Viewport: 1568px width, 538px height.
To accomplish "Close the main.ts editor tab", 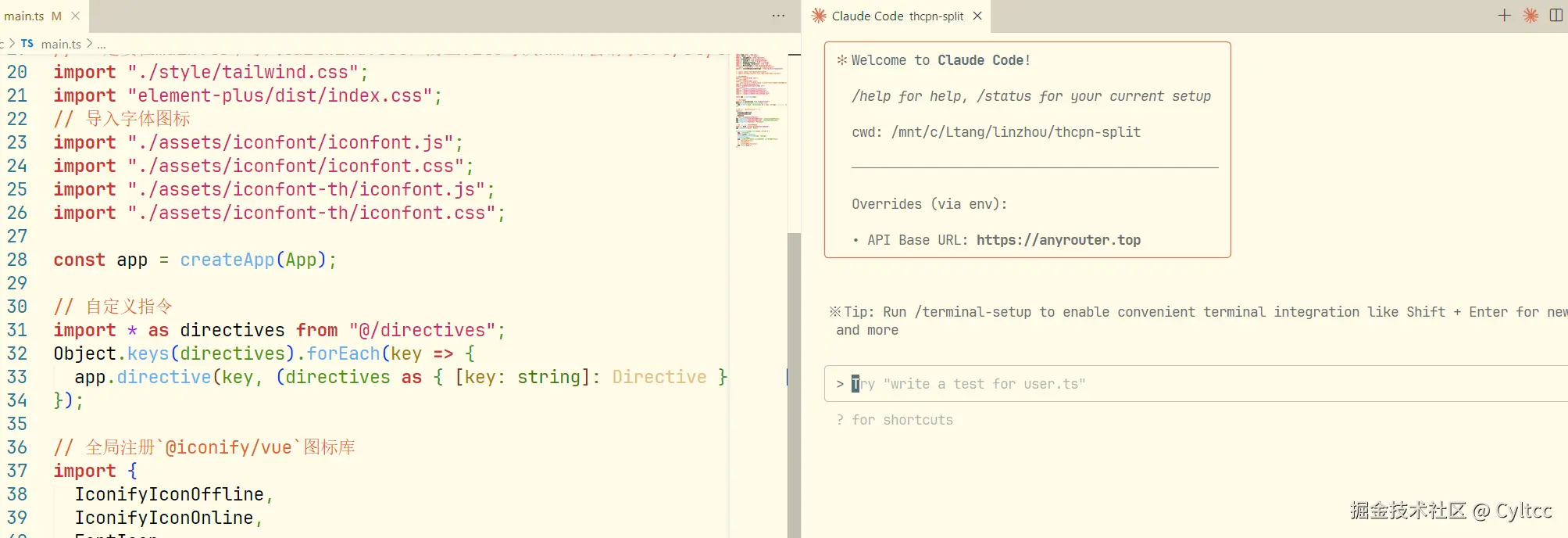I will [x=75, y=16].
